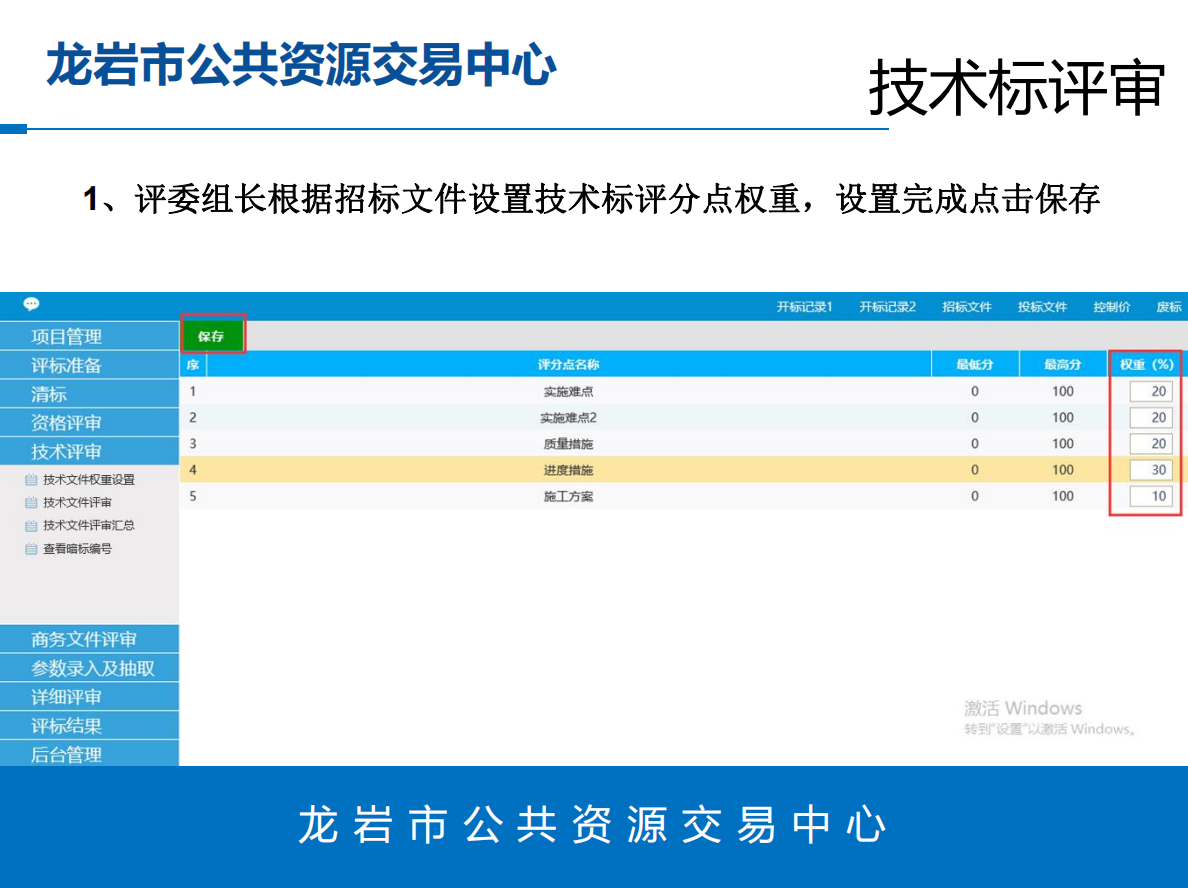Click the 序 column header

coord(193,364)
